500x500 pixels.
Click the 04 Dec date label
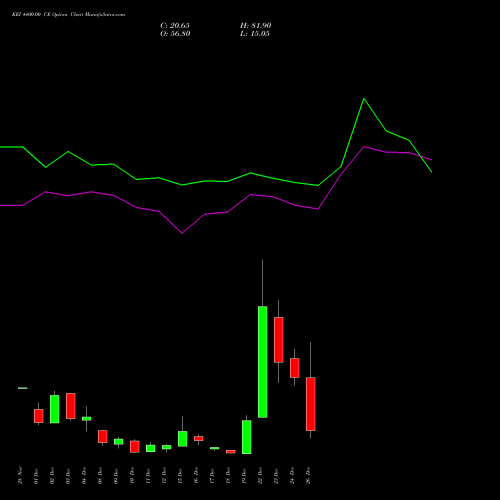pos(84,476)
